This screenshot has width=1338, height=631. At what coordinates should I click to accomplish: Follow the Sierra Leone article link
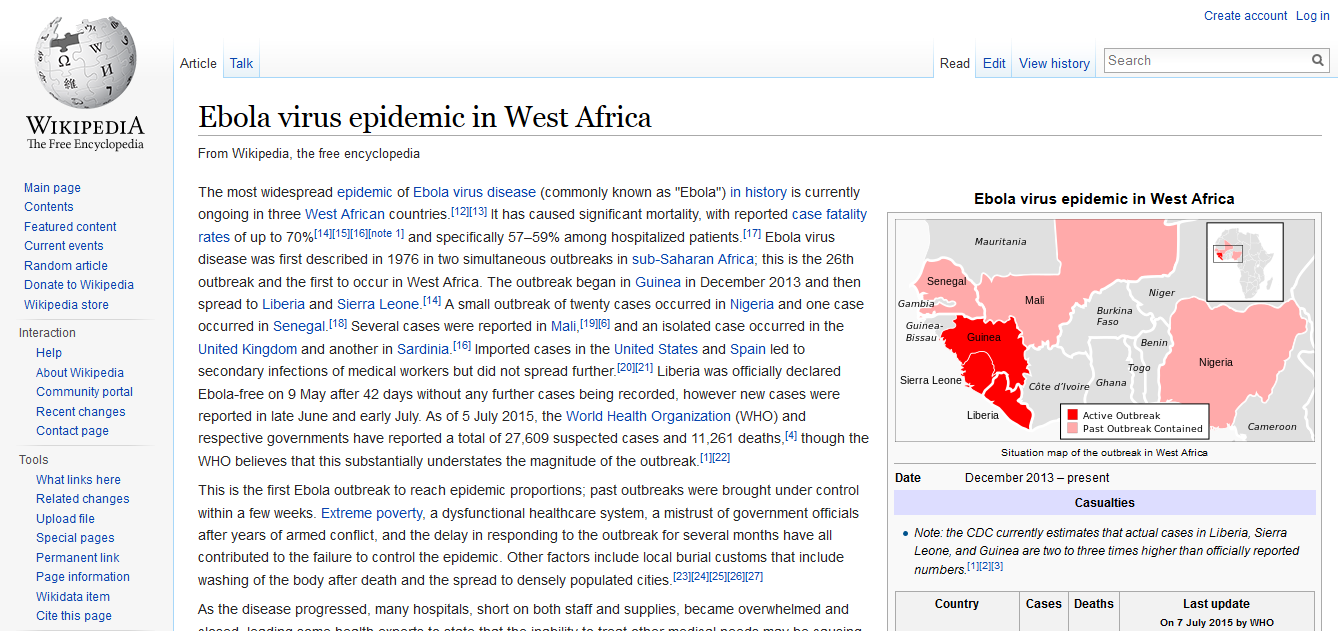coord(378,304)
